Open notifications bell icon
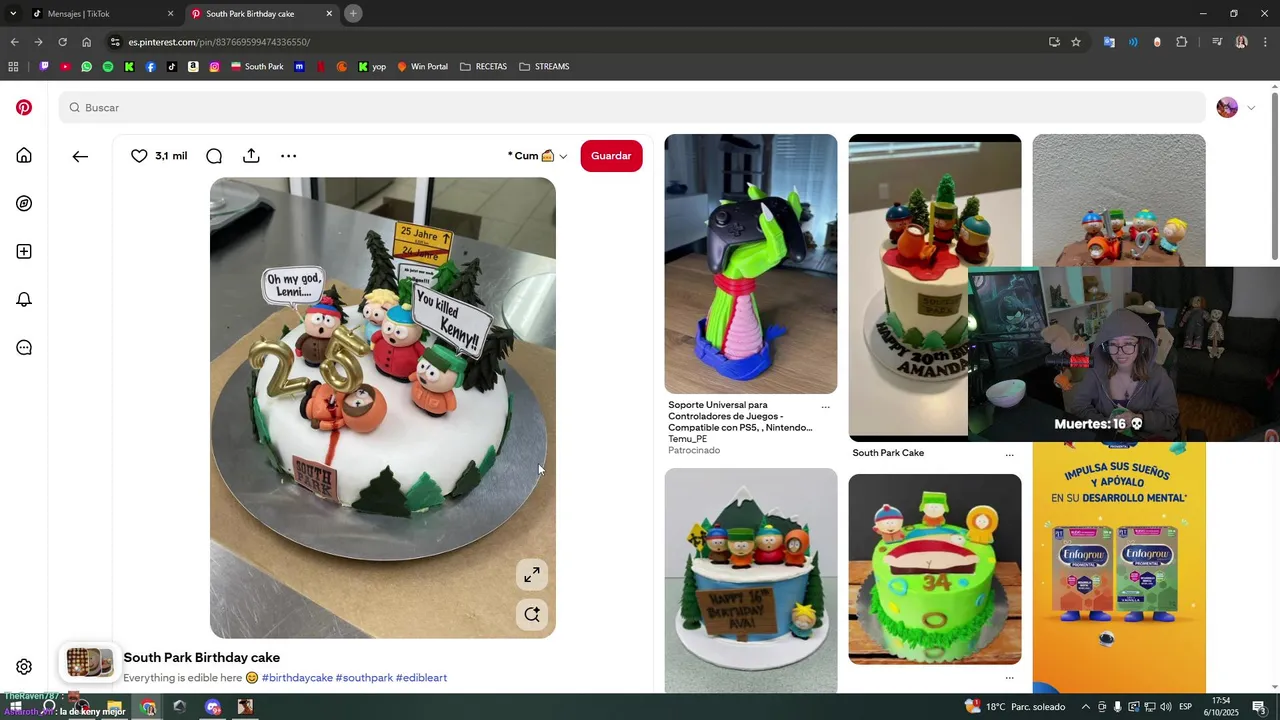The image size is (1280, 720). (24, 299)
